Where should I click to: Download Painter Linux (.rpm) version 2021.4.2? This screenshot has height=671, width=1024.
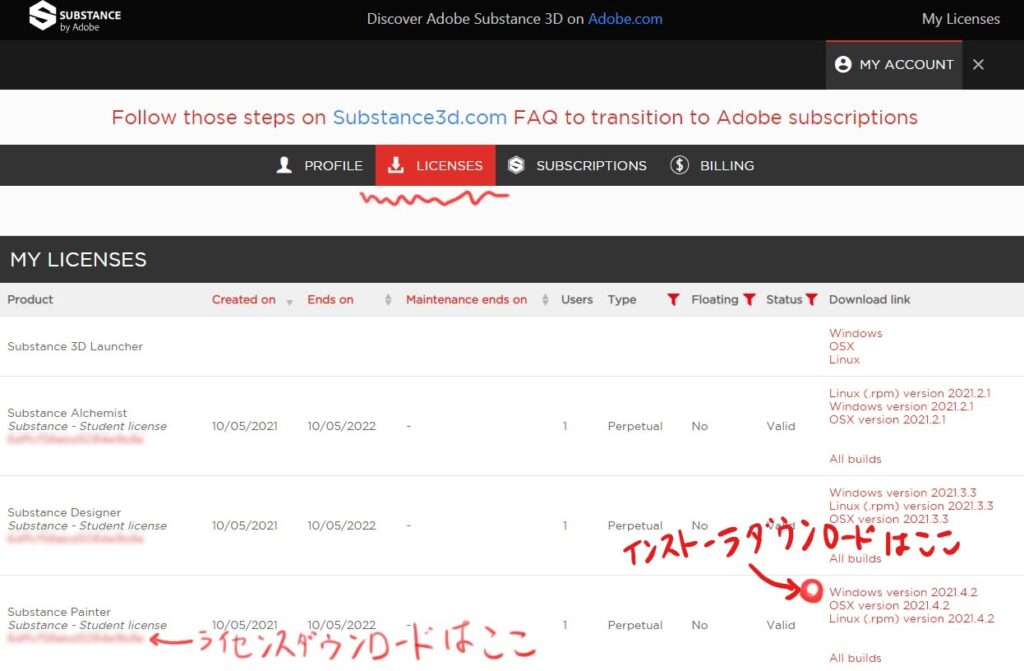(912, 619)
